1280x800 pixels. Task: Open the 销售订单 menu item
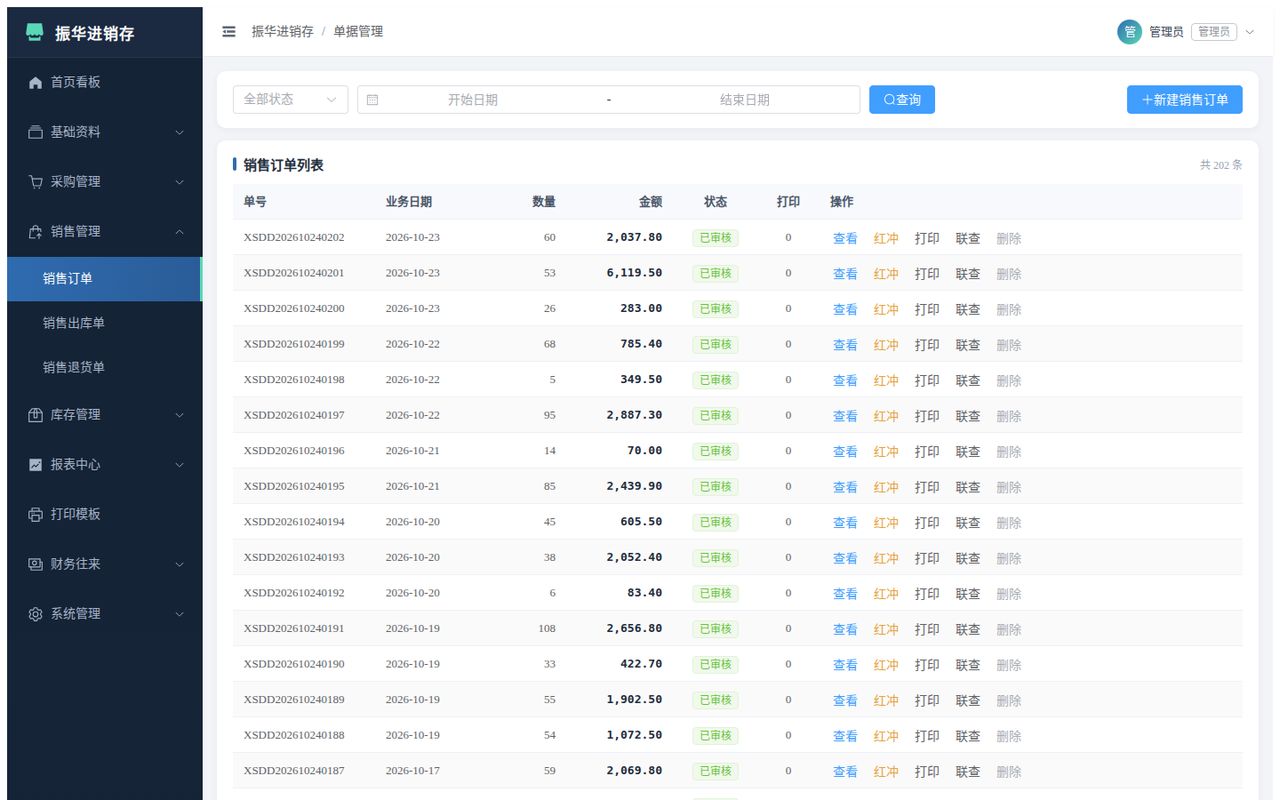click(104, 279)
